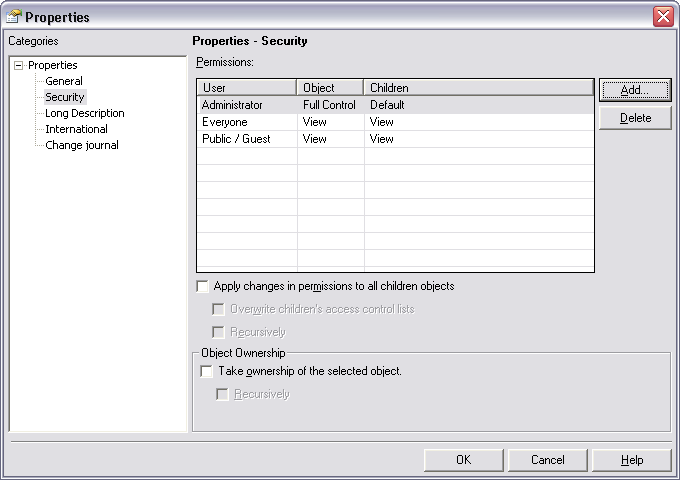680x480 pixels.
Task: Close the Properties dialog
Action: [663, 16]
